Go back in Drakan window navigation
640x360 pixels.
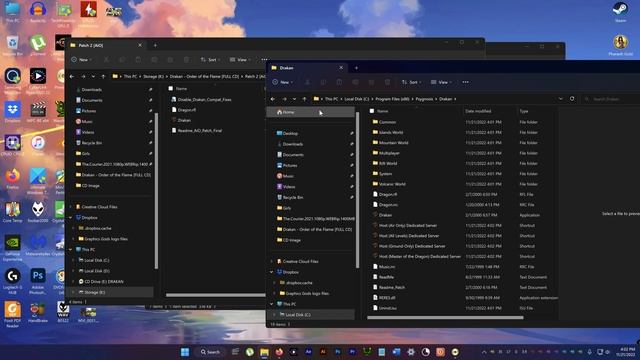point(273,99)
